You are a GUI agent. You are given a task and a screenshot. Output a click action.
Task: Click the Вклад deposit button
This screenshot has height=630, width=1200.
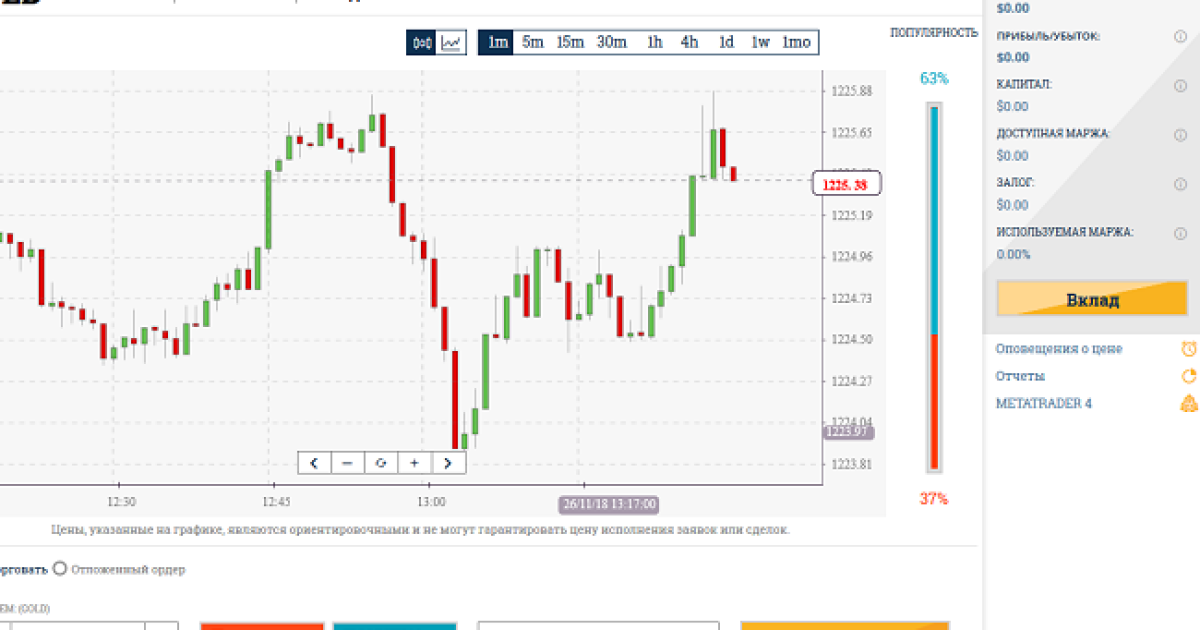pos(1092,299)
